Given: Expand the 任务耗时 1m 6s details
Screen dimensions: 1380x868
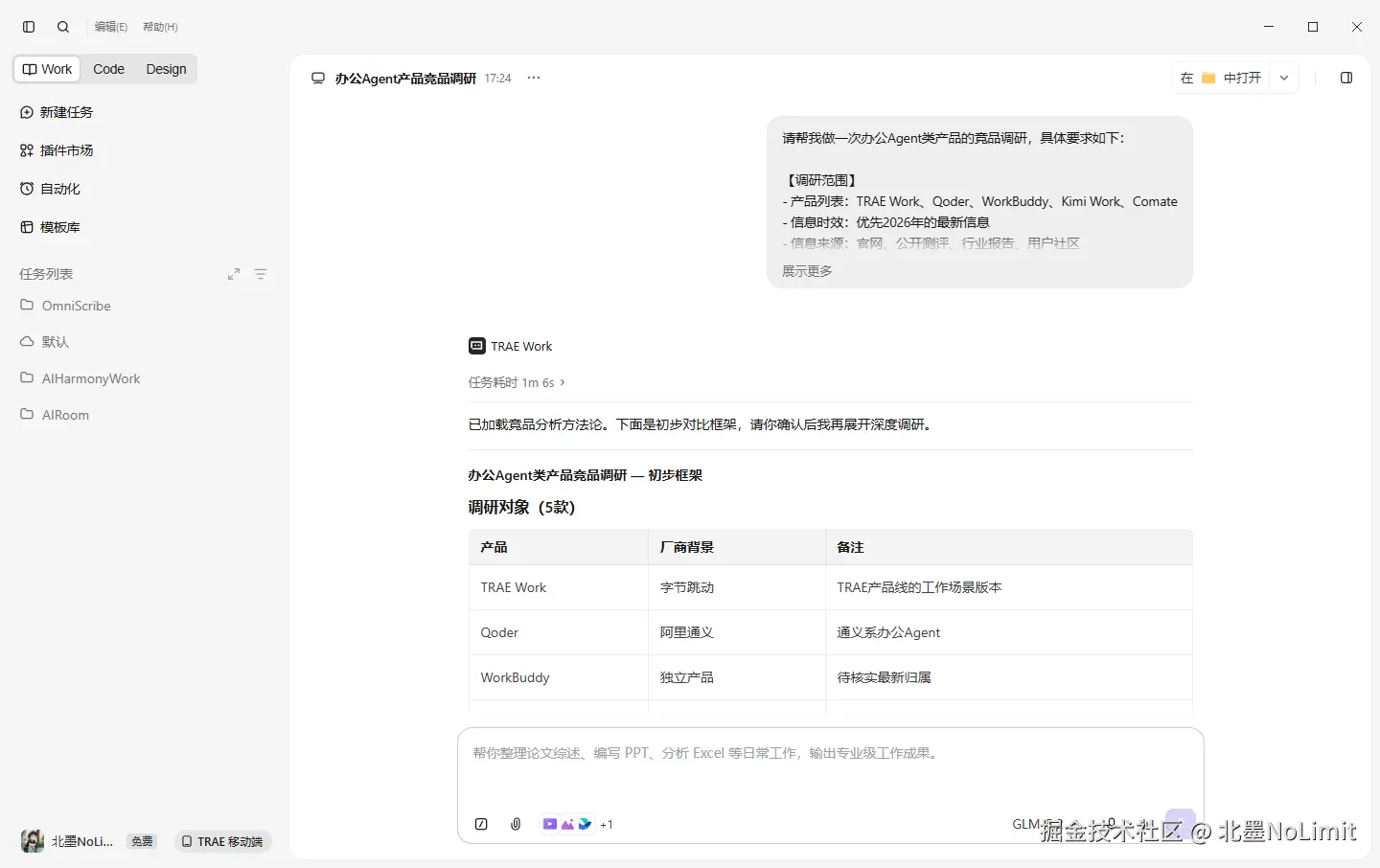Looking at the screenshot, I should (517, 382).
